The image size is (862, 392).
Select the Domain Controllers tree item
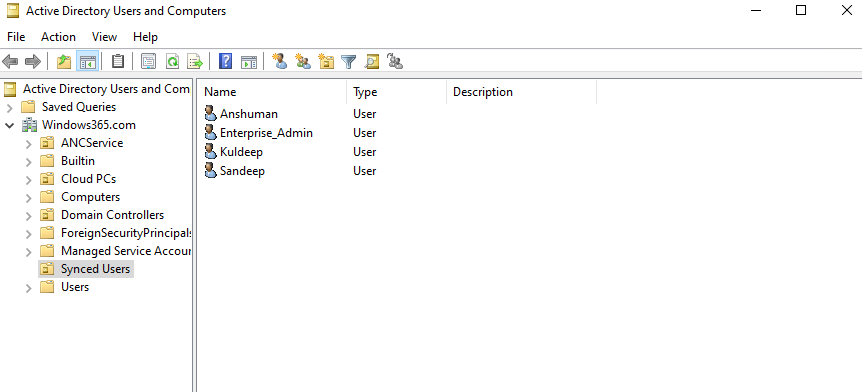tap(112, 215)
